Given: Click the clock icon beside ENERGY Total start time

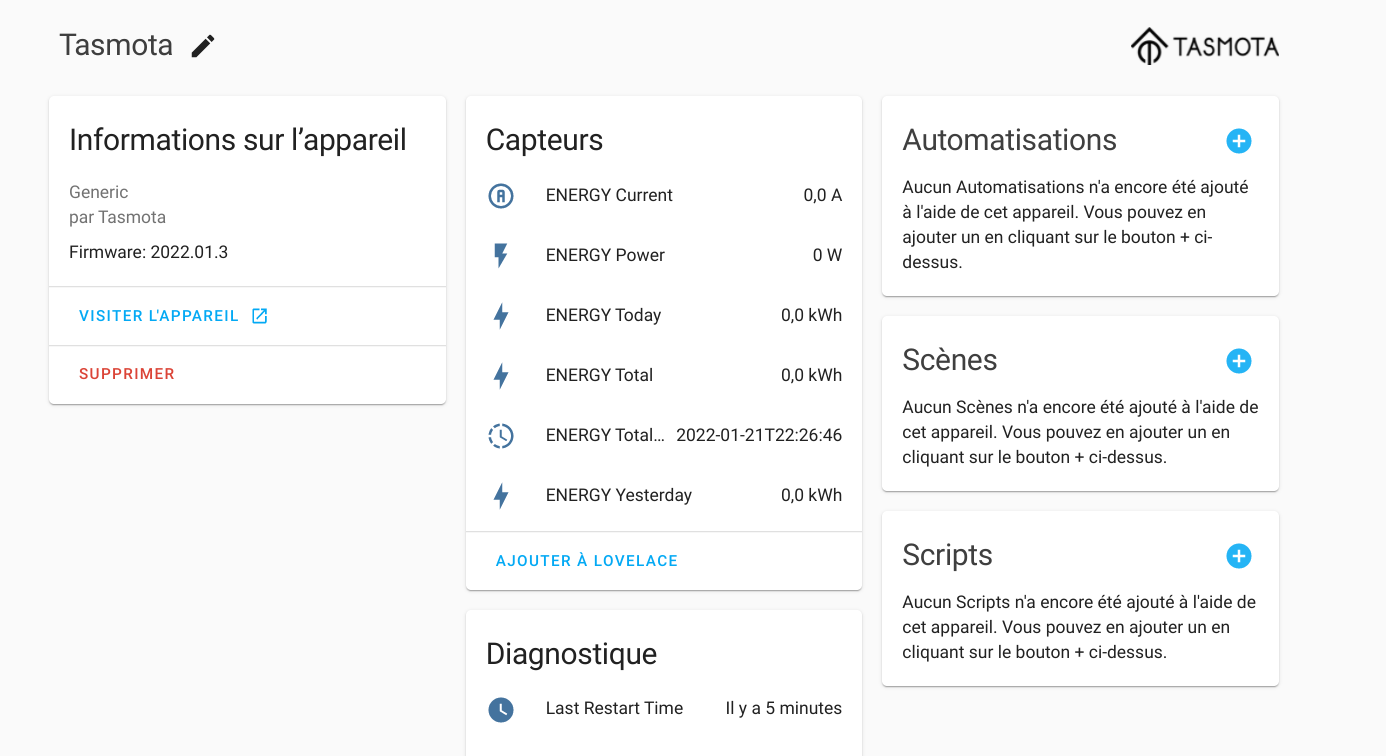Looking at the screenshot, I should (x=501, y=436).
